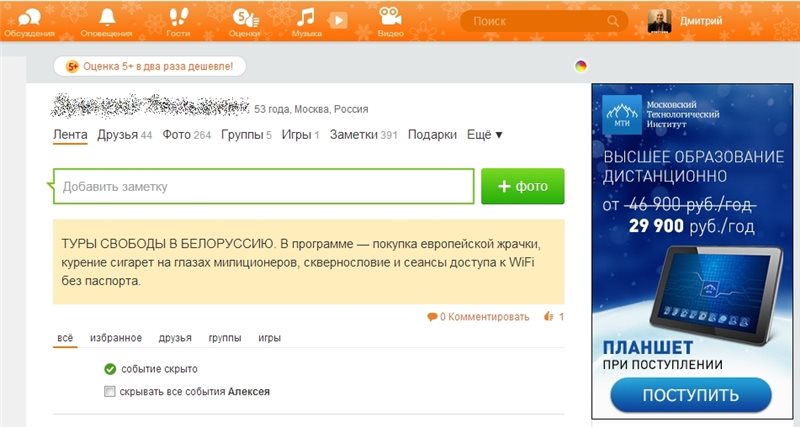
Task: Click the thumbs-up like icon
Action: coord(549,316)
